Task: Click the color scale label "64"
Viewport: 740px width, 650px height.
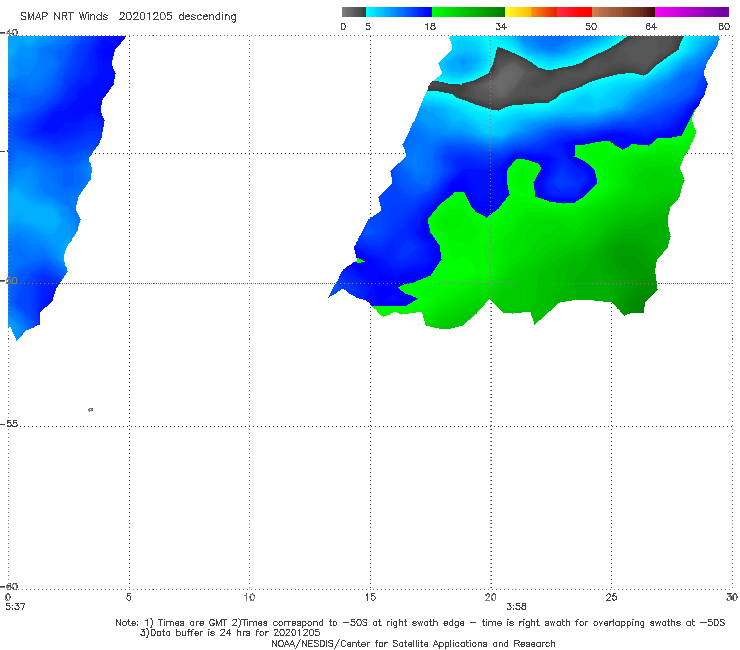Action: [651, 26]
